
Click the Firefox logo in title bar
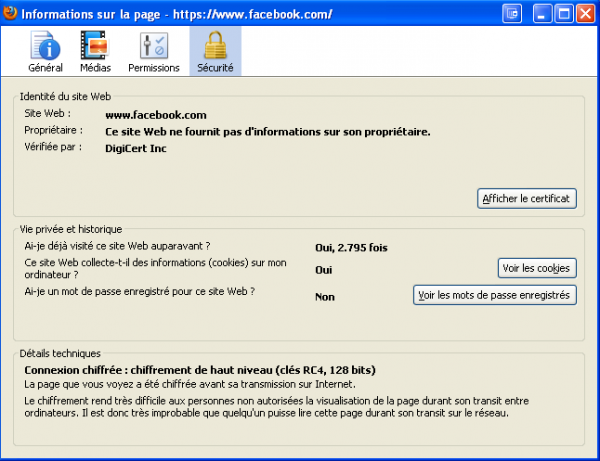pyautogui.click(x=10, y=14)
